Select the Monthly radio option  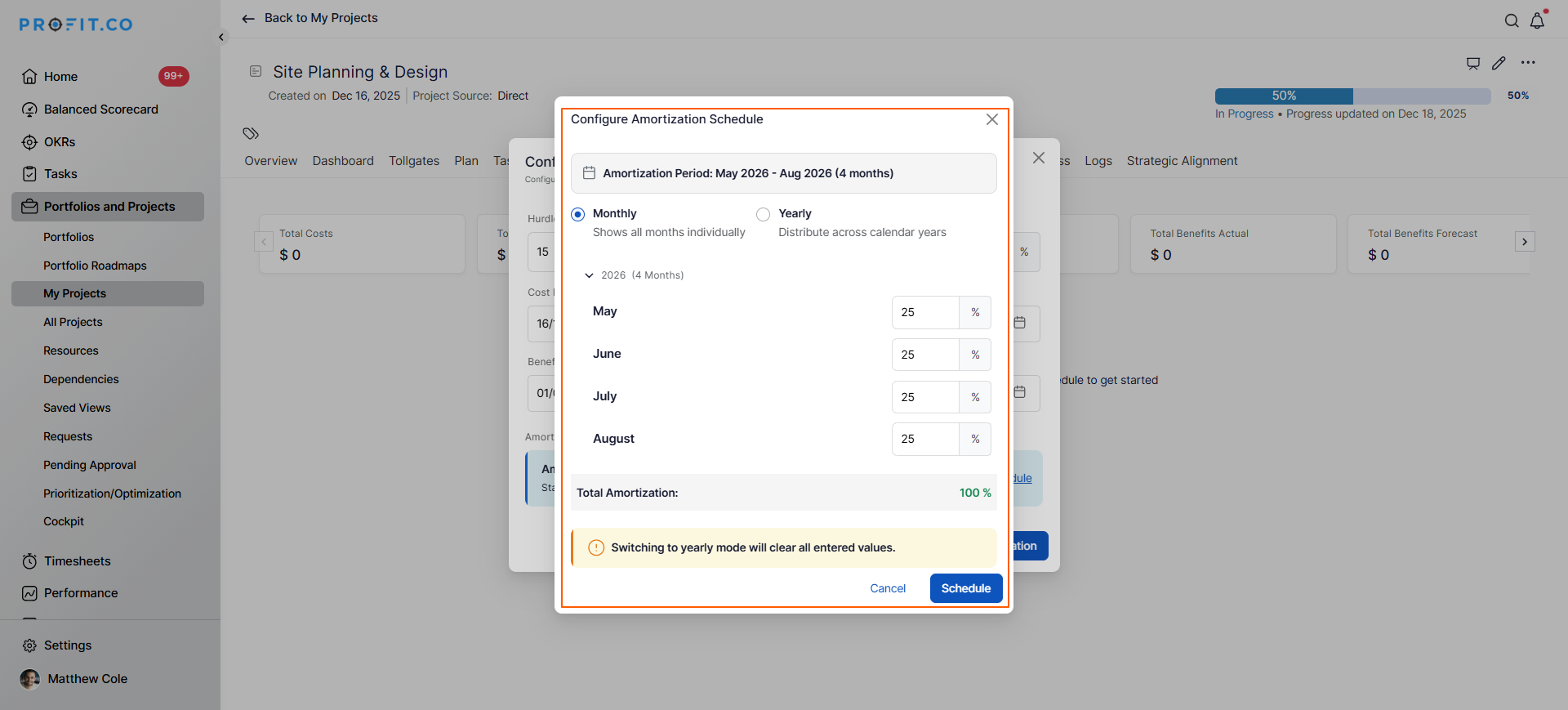click(x=578, y=214)
